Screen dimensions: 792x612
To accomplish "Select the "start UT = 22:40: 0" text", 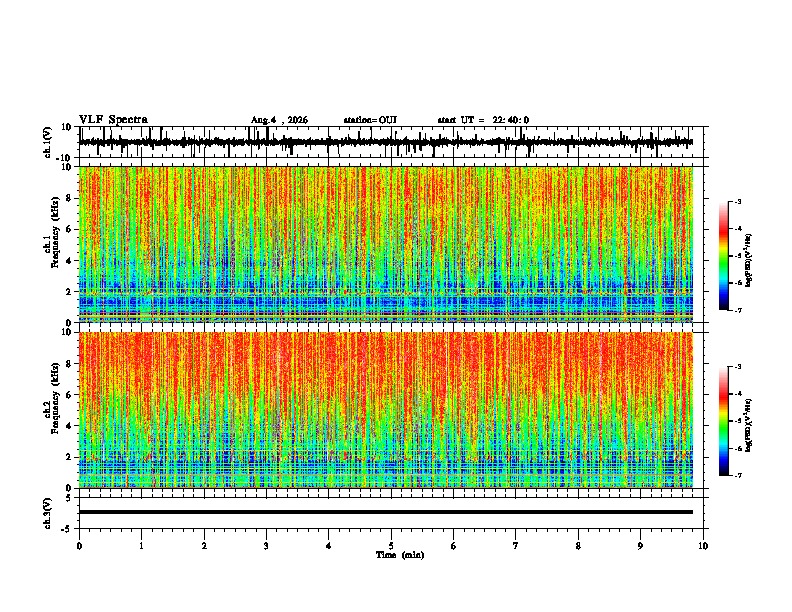I will (483, 120).
